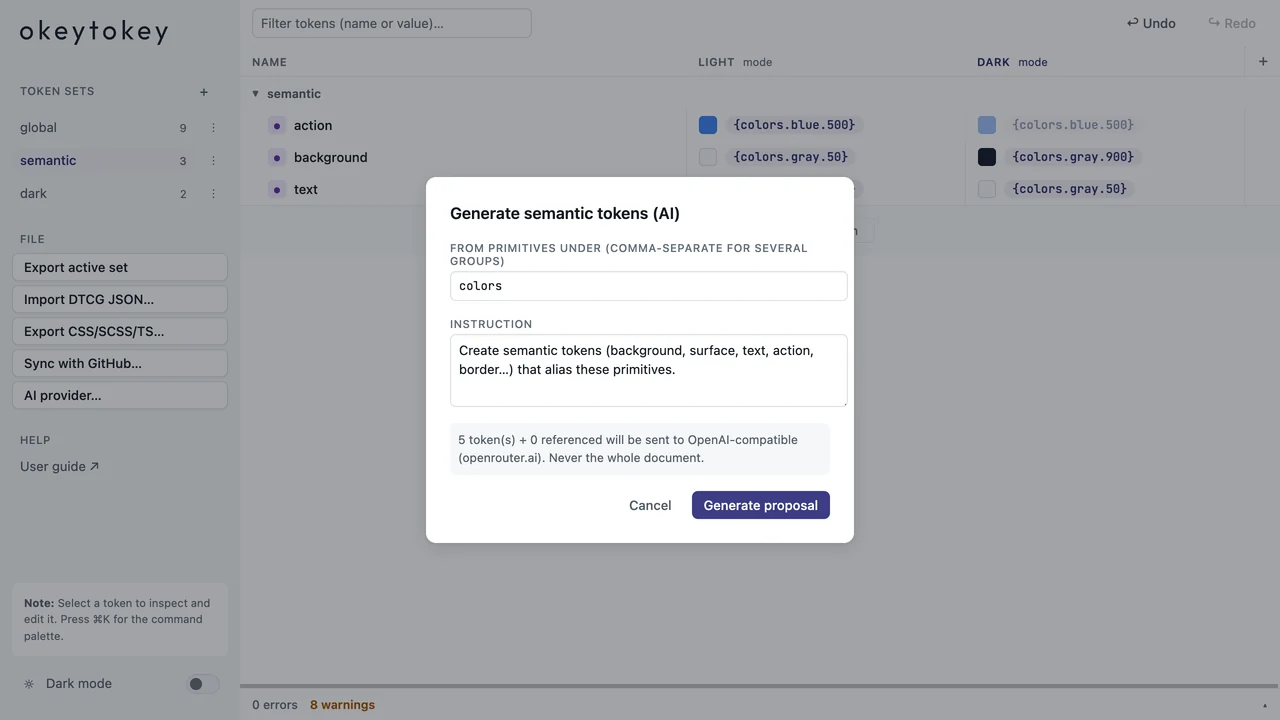The height and width of the screenshot is (720, 1280).
Task: Click light mode {colors.gray.50} value of background
Action: tap(791, 157)
